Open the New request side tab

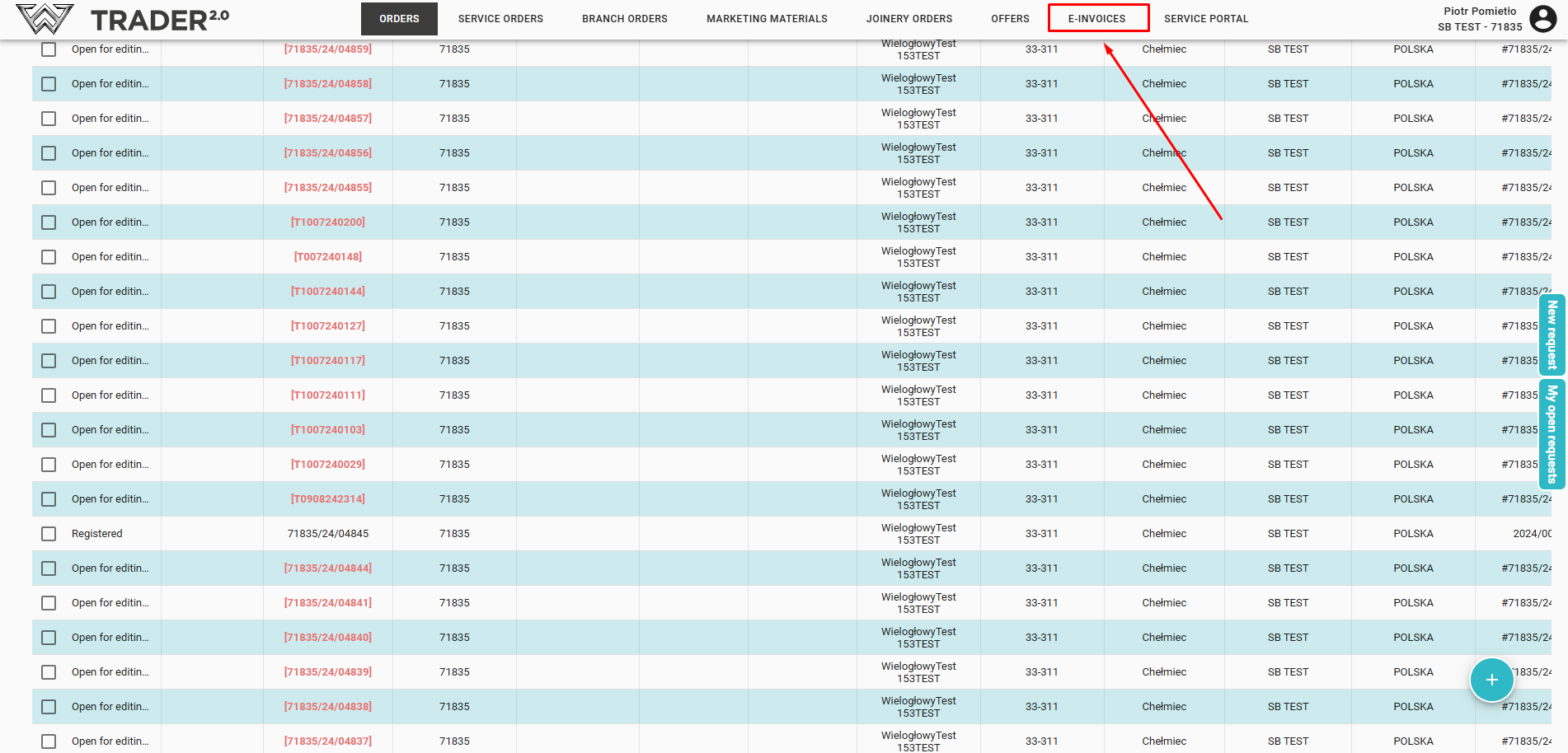1552,334
